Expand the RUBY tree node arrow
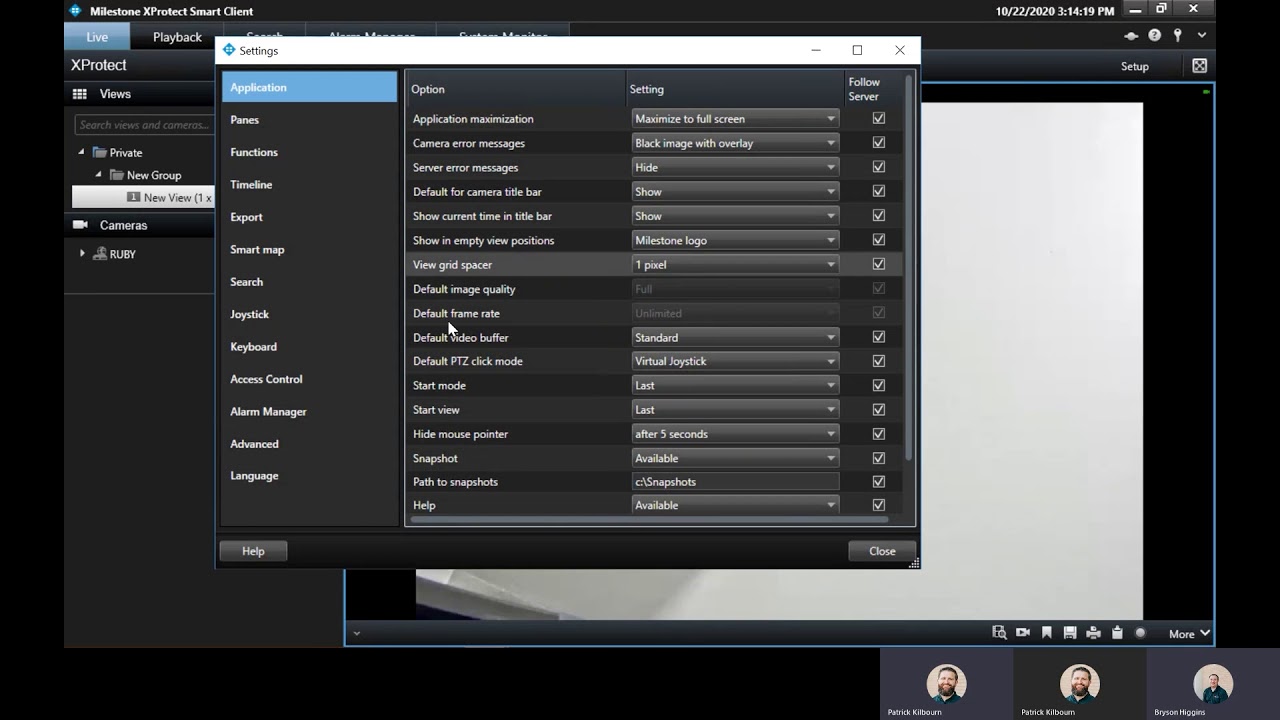 (82, 254)
